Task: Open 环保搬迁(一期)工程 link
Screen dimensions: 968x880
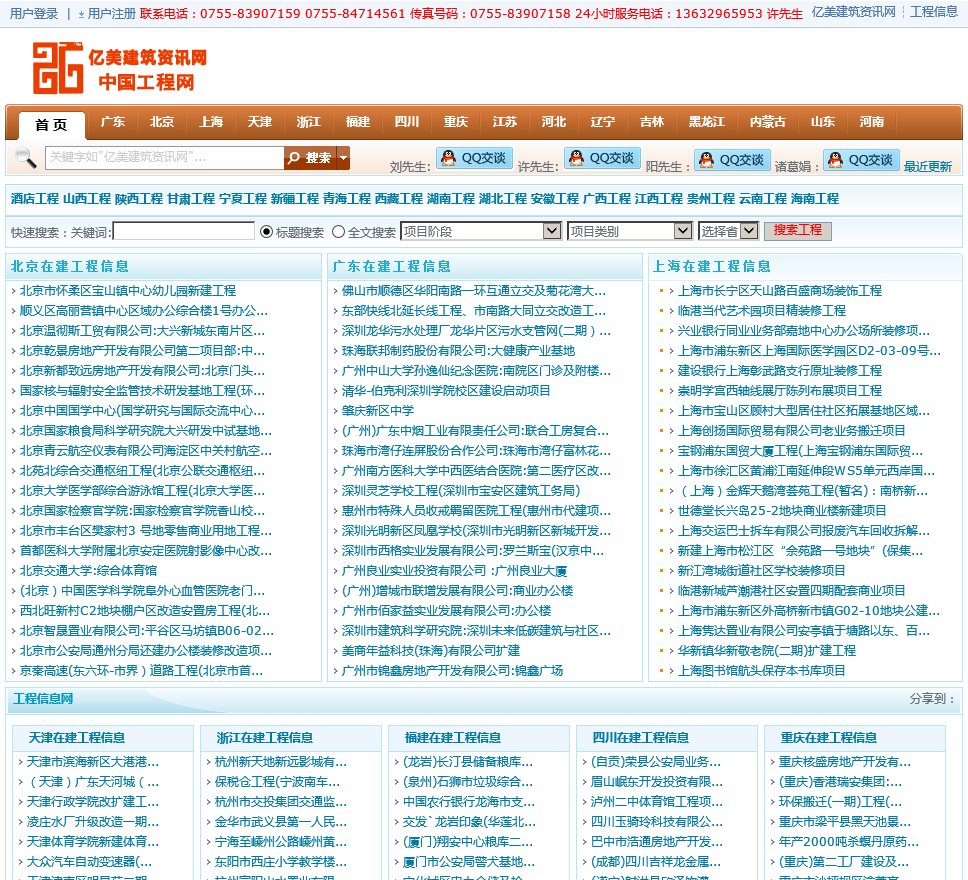Action: (x=840, y=802)
